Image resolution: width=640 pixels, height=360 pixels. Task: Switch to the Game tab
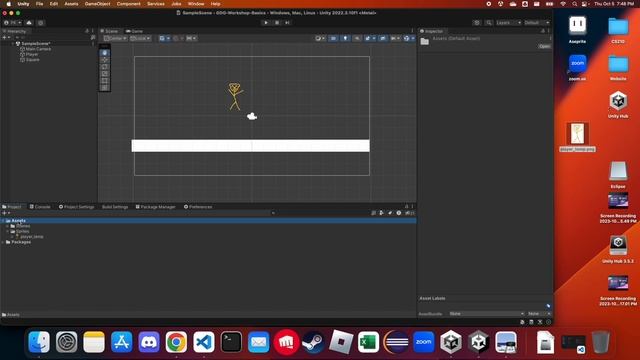(x=135, y=31)
